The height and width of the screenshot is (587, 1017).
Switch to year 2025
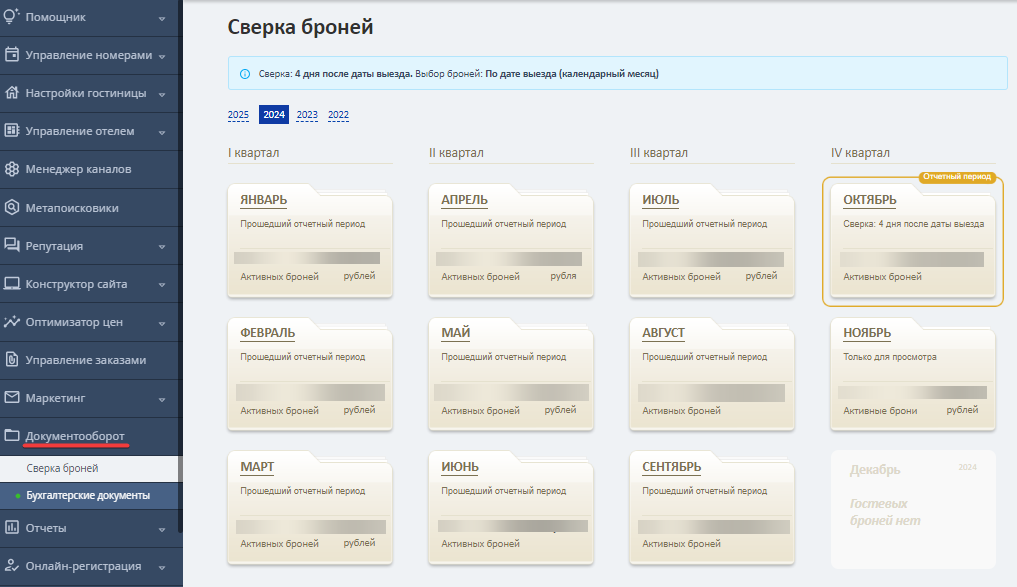coord(238,115)
